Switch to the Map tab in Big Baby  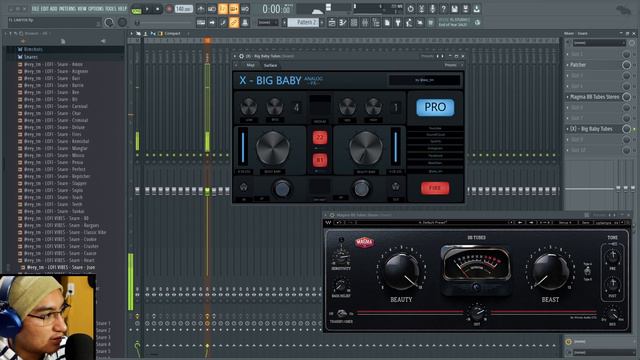pyautogui.click(x=250, y=65)
